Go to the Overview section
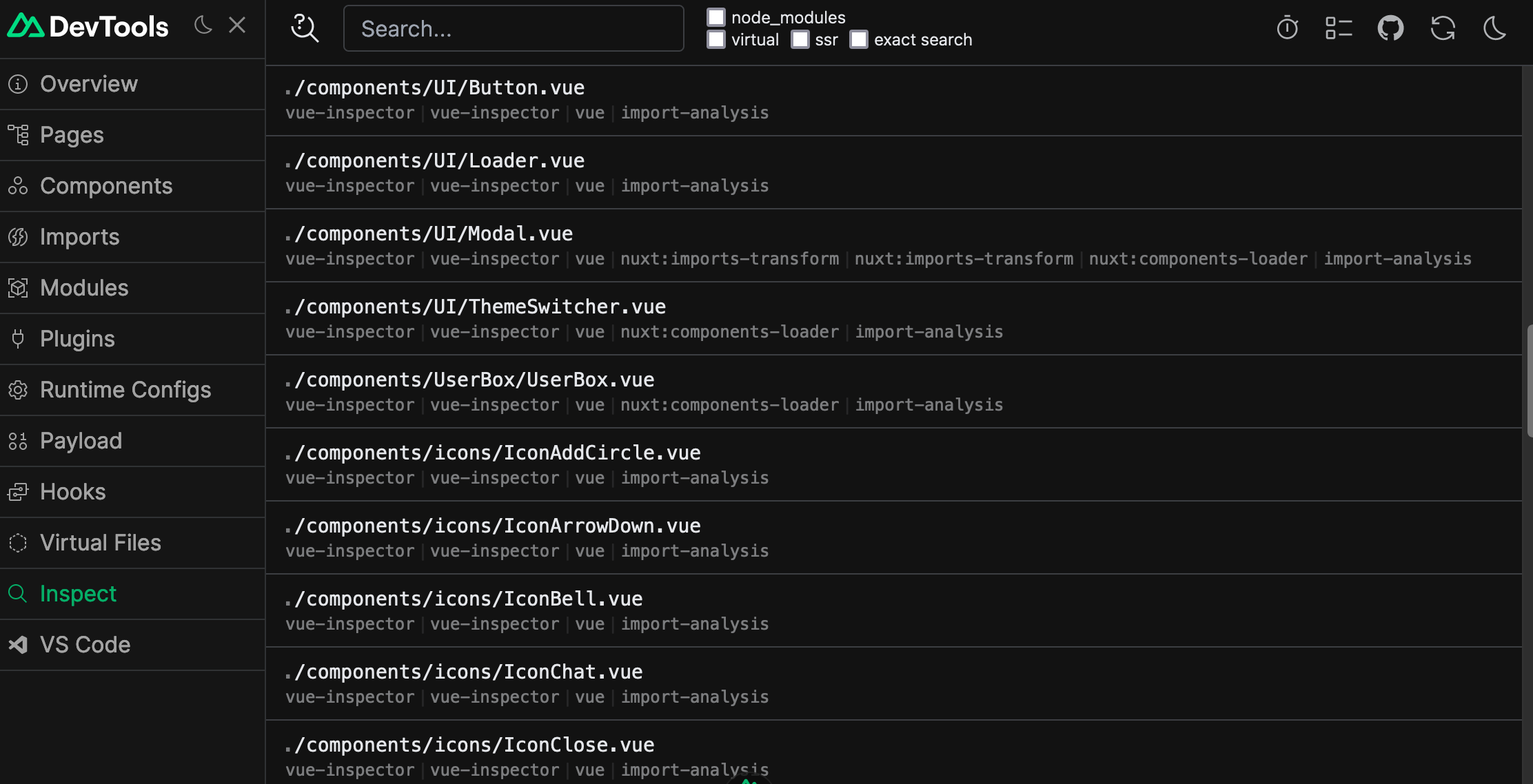This screenshot has height=784, width=1533. click(x=89, y=83)
